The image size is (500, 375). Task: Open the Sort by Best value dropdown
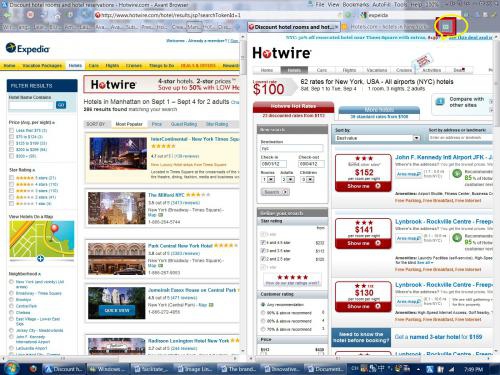click(x=377, y=138)
